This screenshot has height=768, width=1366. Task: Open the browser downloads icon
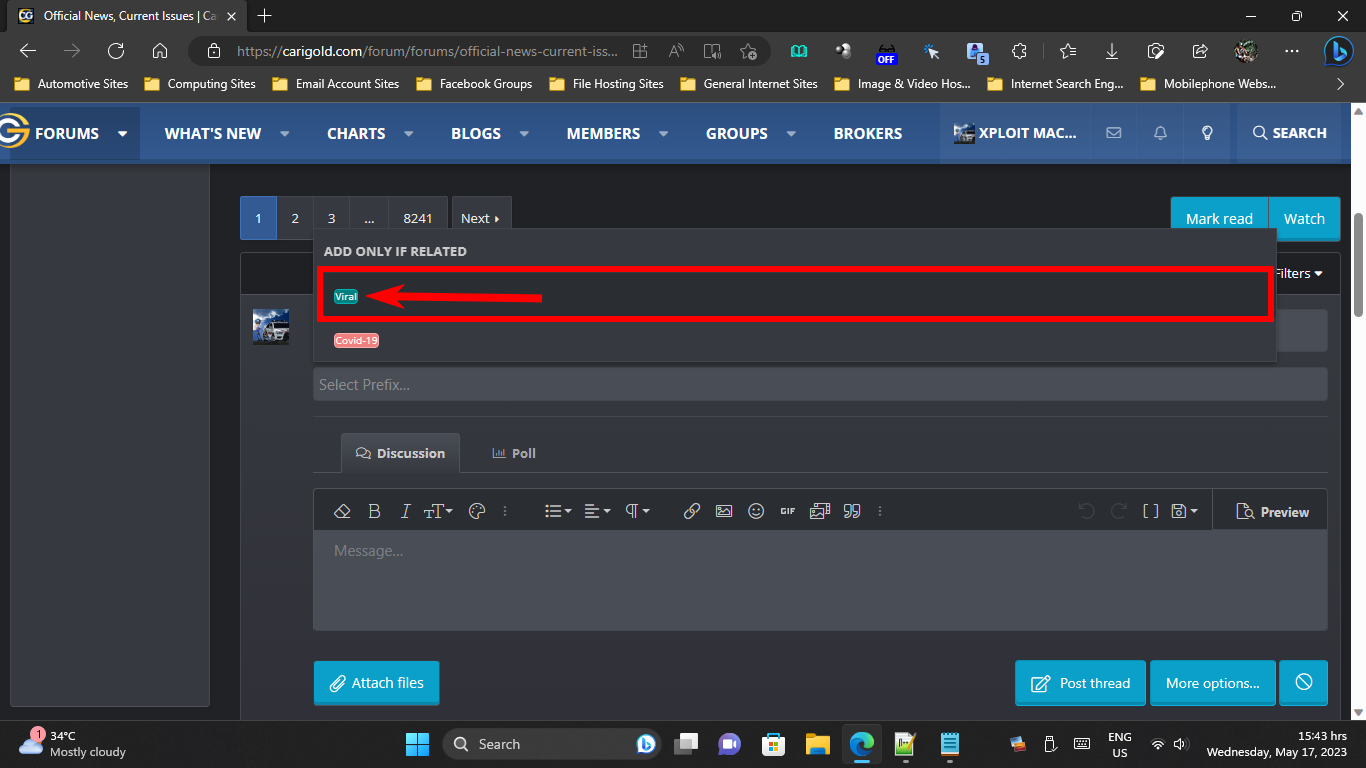coord(1111,51)
